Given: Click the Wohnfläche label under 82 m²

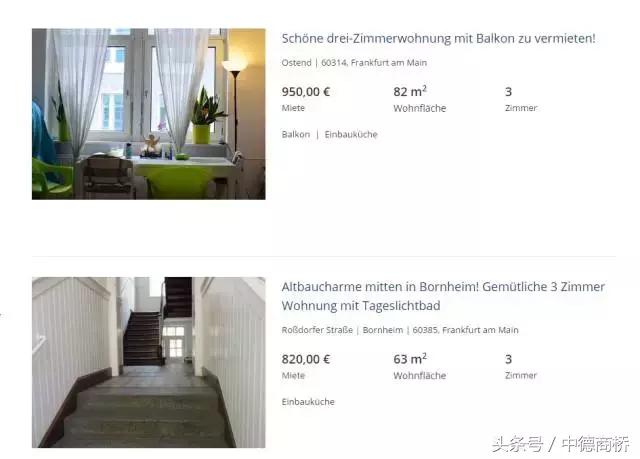Looking at the screenshot, I should 420,108.
